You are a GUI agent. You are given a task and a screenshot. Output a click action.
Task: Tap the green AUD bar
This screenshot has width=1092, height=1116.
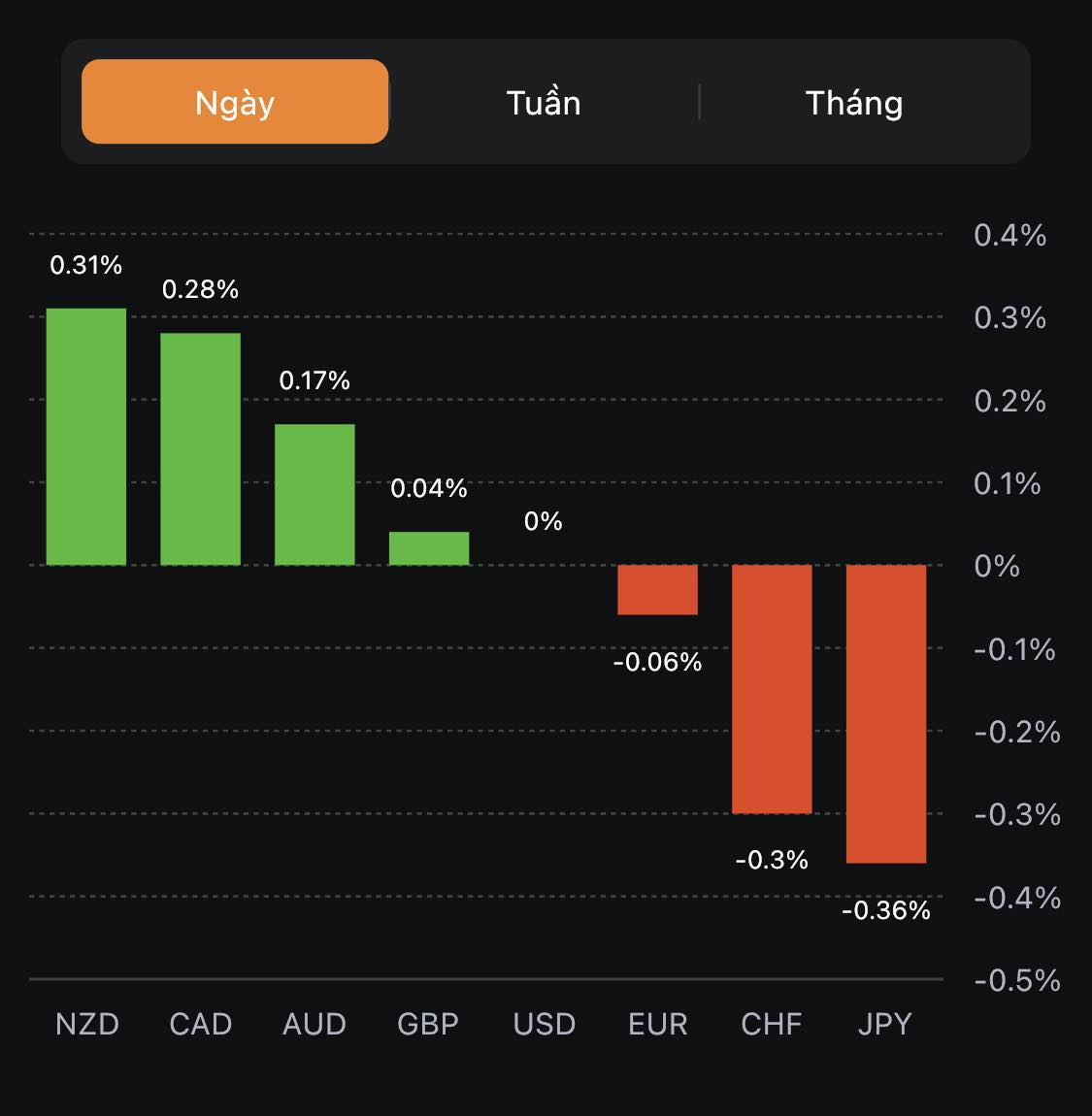pos(314,494)
